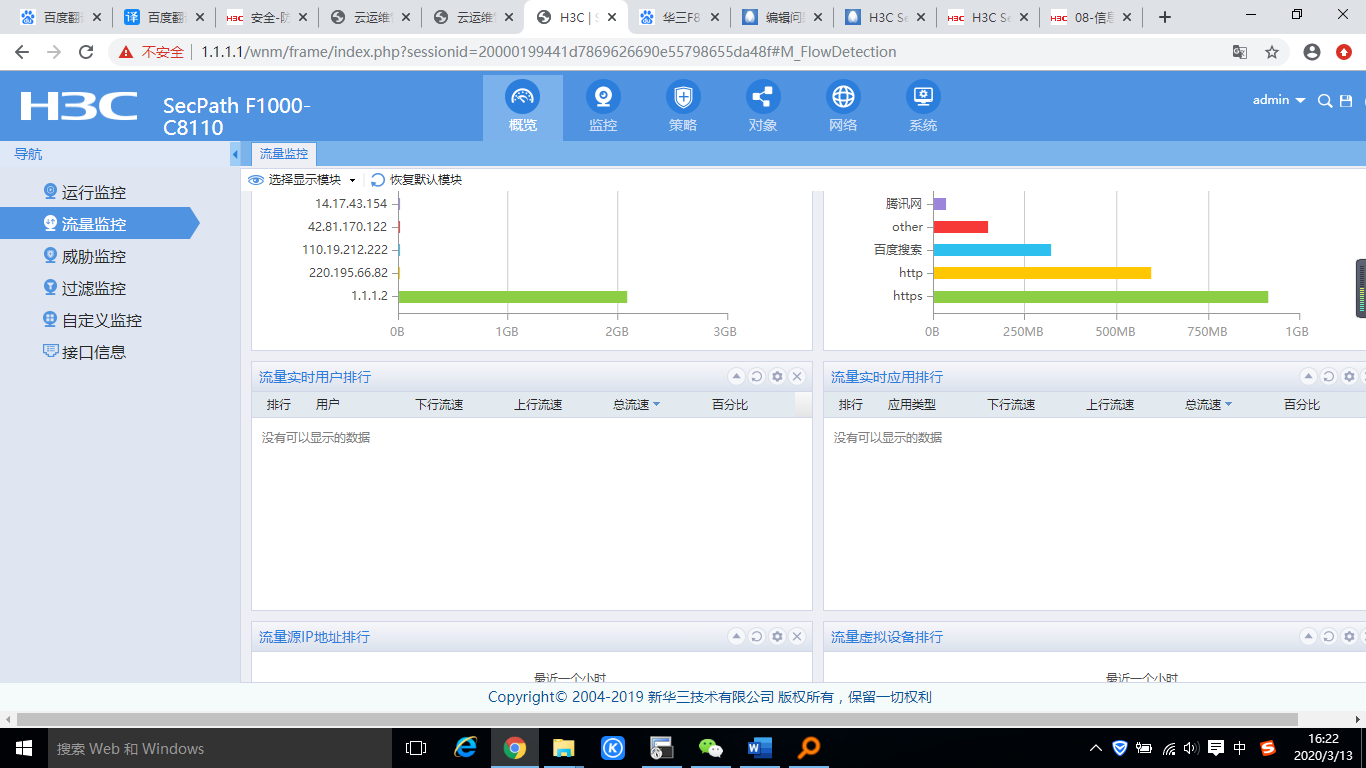
Task: Open the 系统 system section
Action: pos(923,107)
